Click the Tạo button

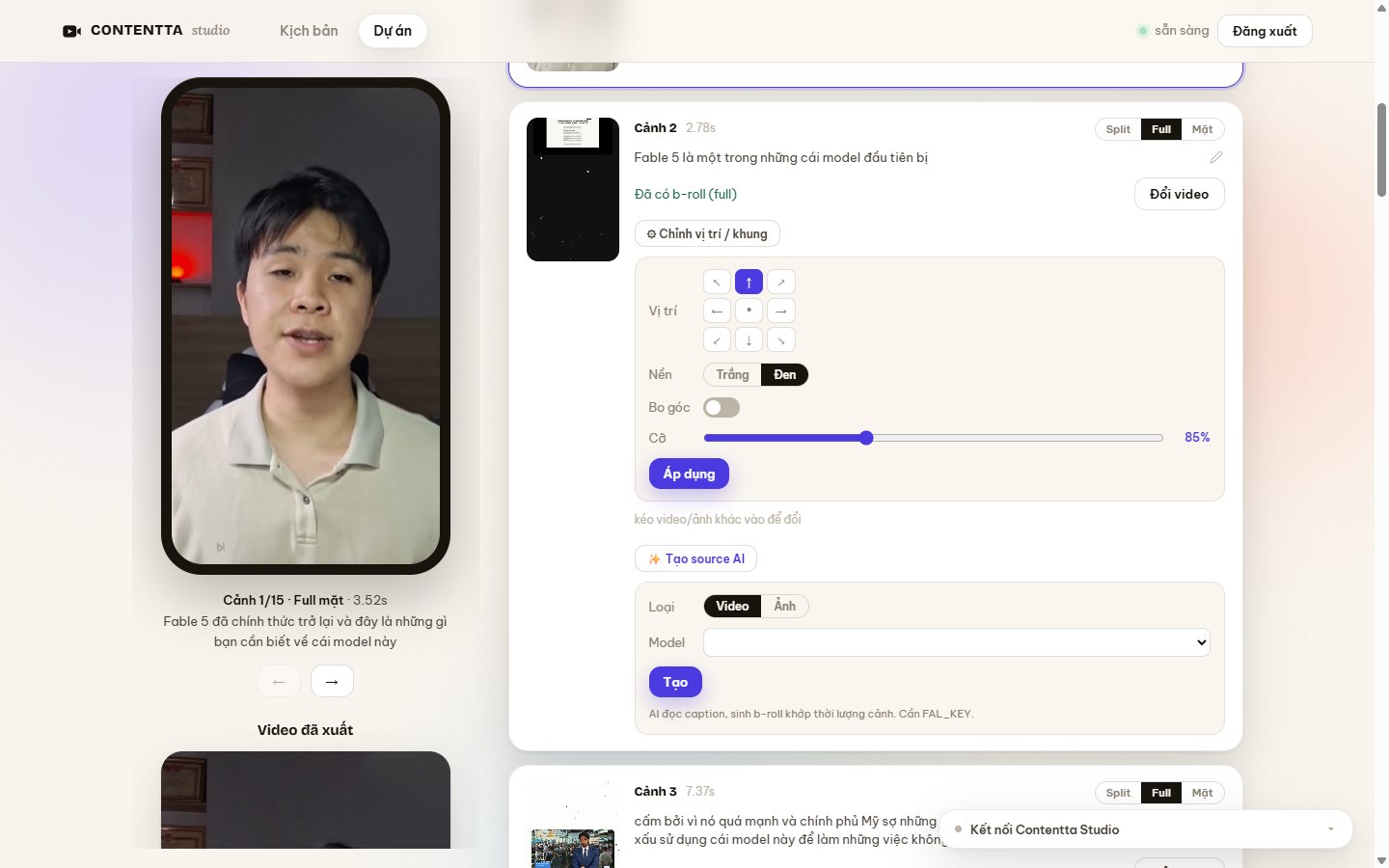pos(675,682)
